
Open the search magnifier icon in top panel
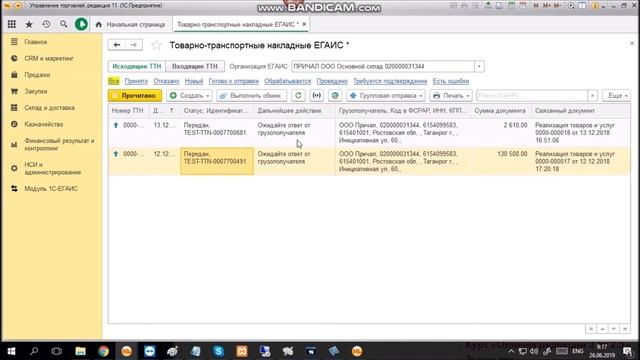(63, 24)
